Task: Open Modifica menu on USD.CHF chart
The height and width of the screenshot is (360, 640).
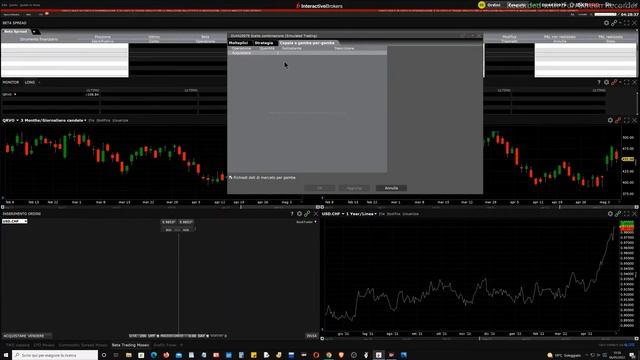Action: pyautogui.click(x=393, y=213)
